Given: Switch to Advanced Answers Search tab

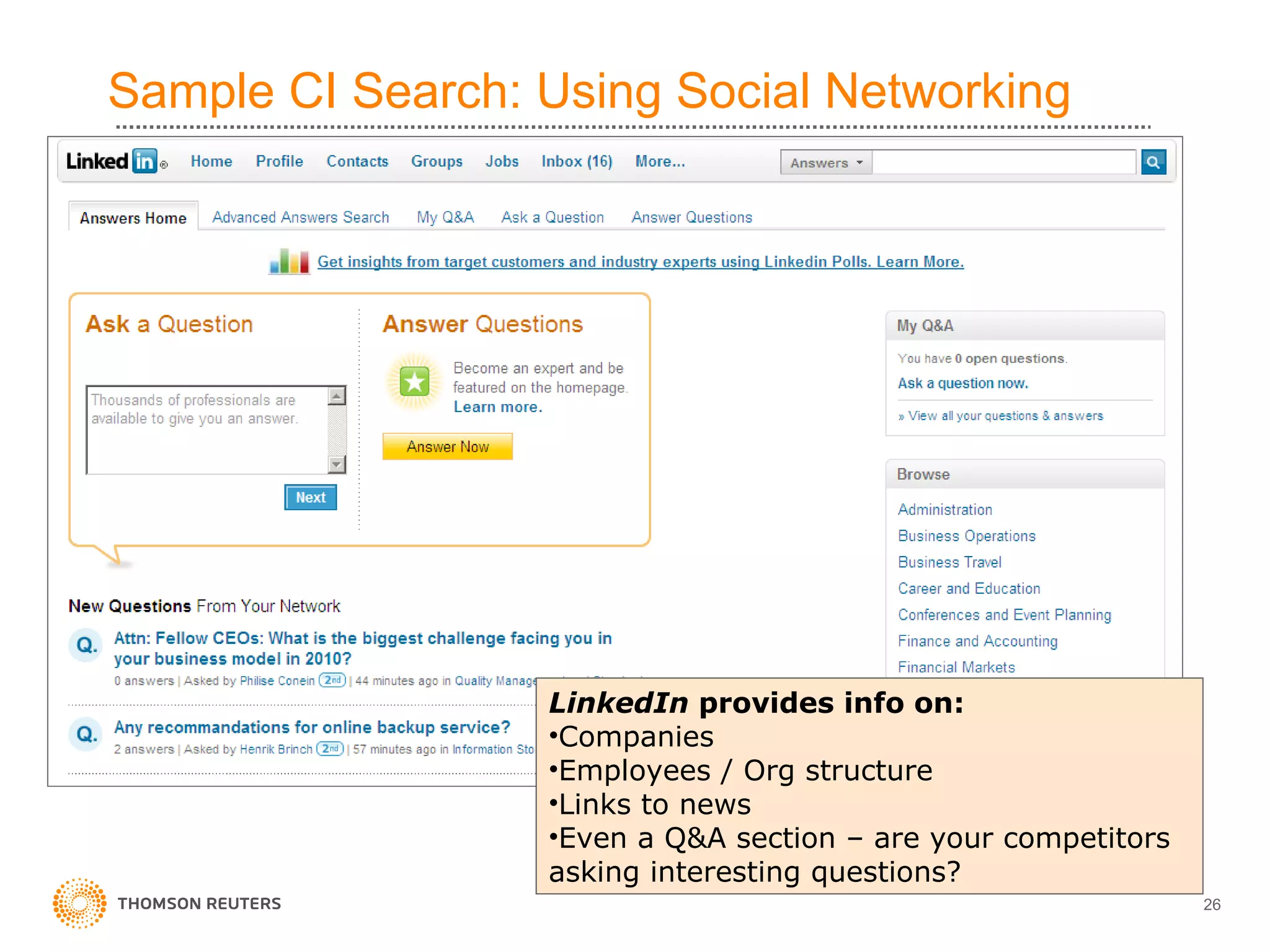Looking at the screenshot, I should pyautogui.click(x=301, y=218).
